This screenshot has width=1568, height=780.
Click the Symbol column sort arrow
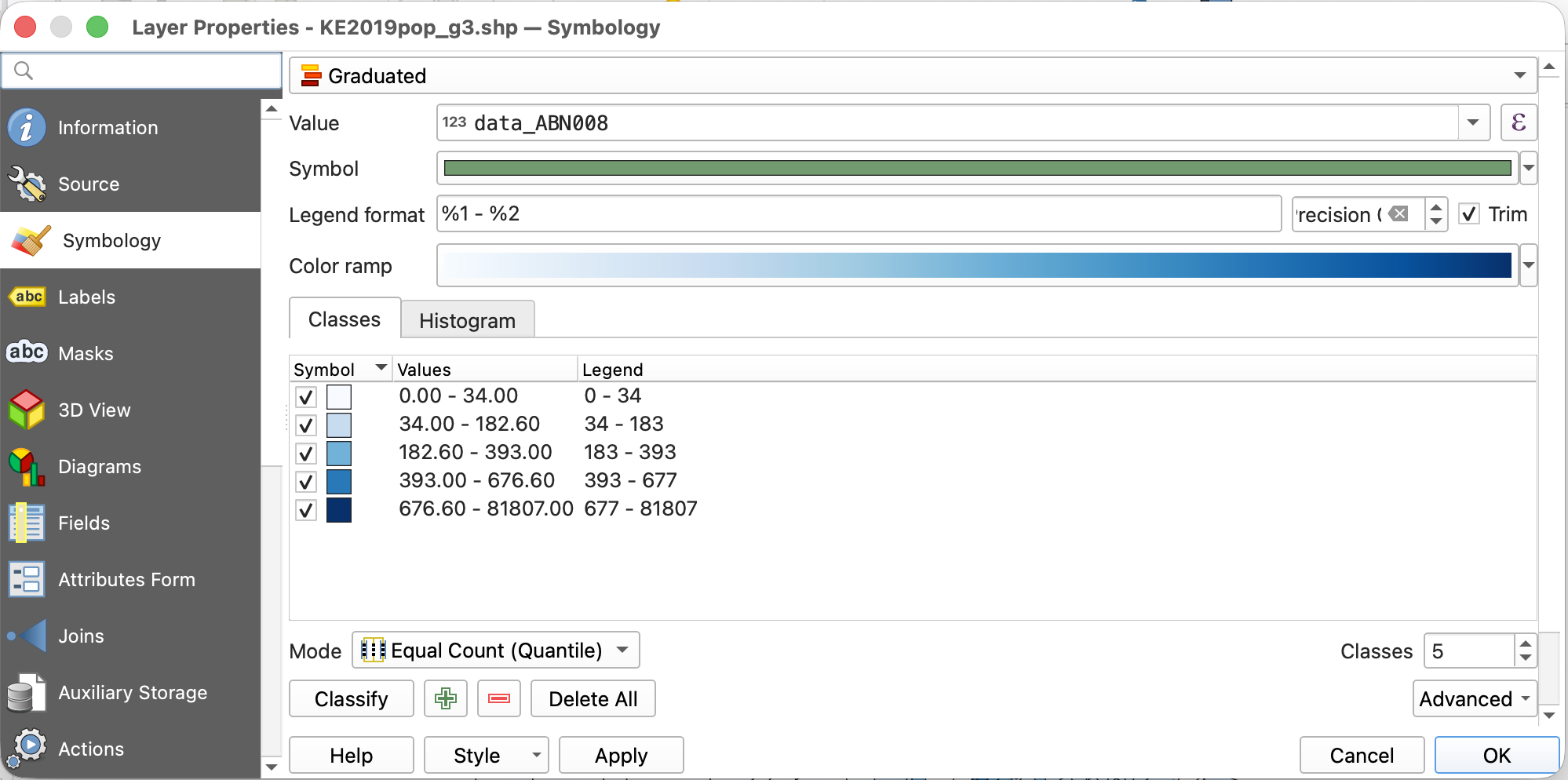click(x=381, y=367)
